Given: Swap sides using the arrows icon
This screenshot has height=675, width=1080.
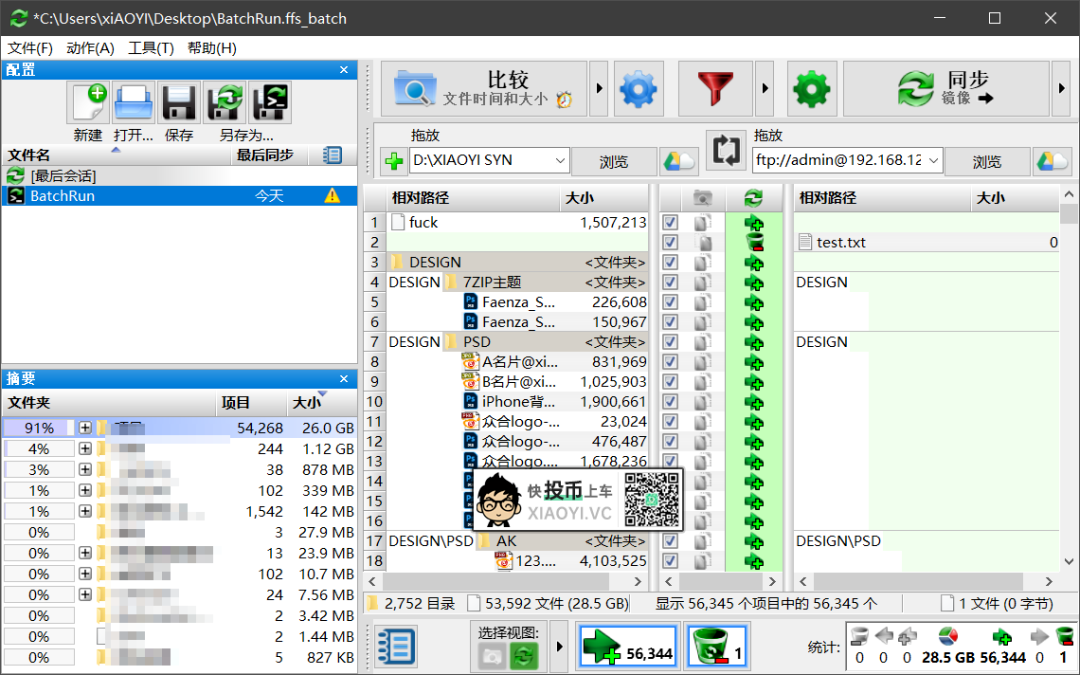Looking at the screenshot, I should click(726, 149).
